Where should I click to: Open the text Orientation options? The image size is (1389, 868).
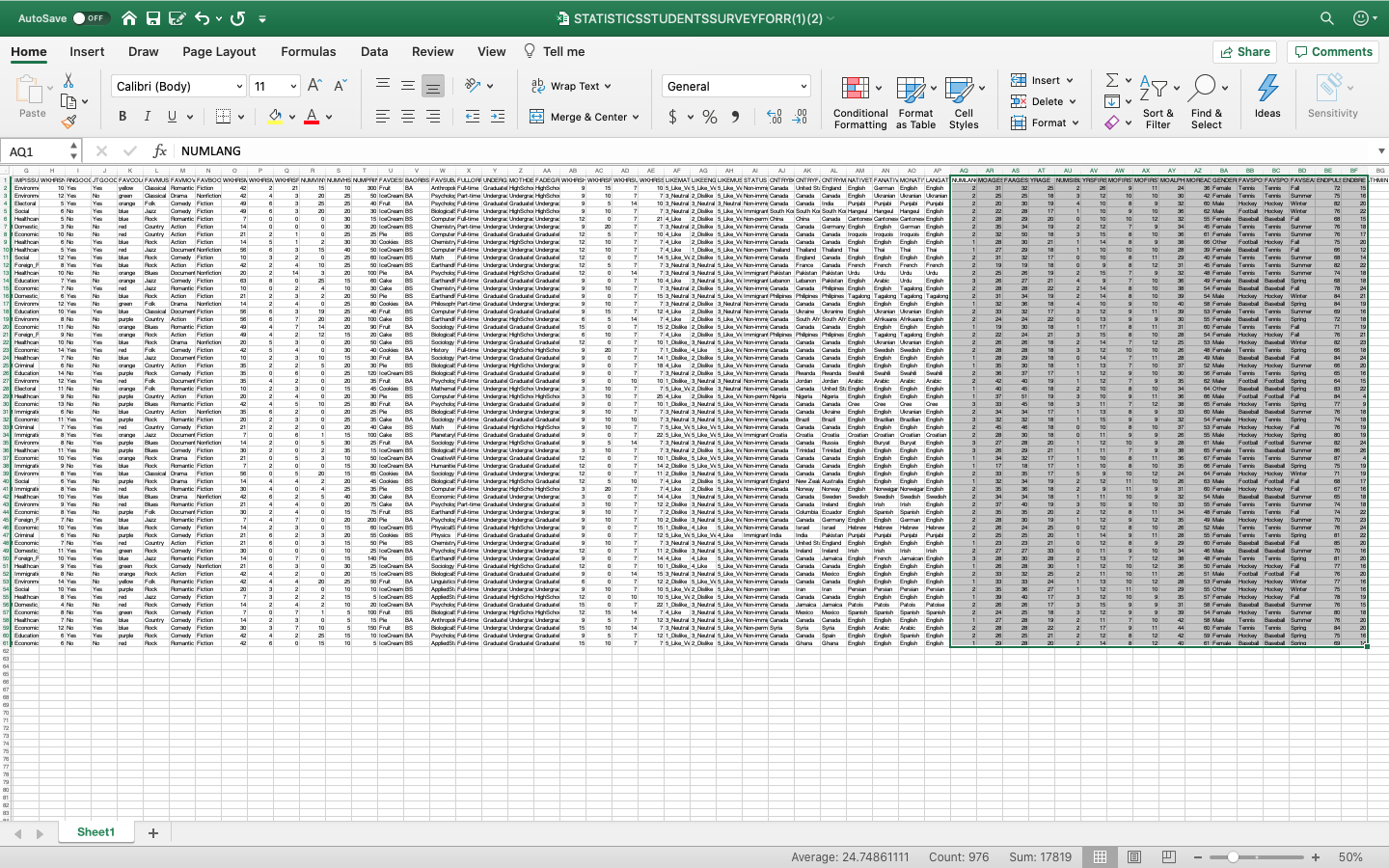coord(473,86)
